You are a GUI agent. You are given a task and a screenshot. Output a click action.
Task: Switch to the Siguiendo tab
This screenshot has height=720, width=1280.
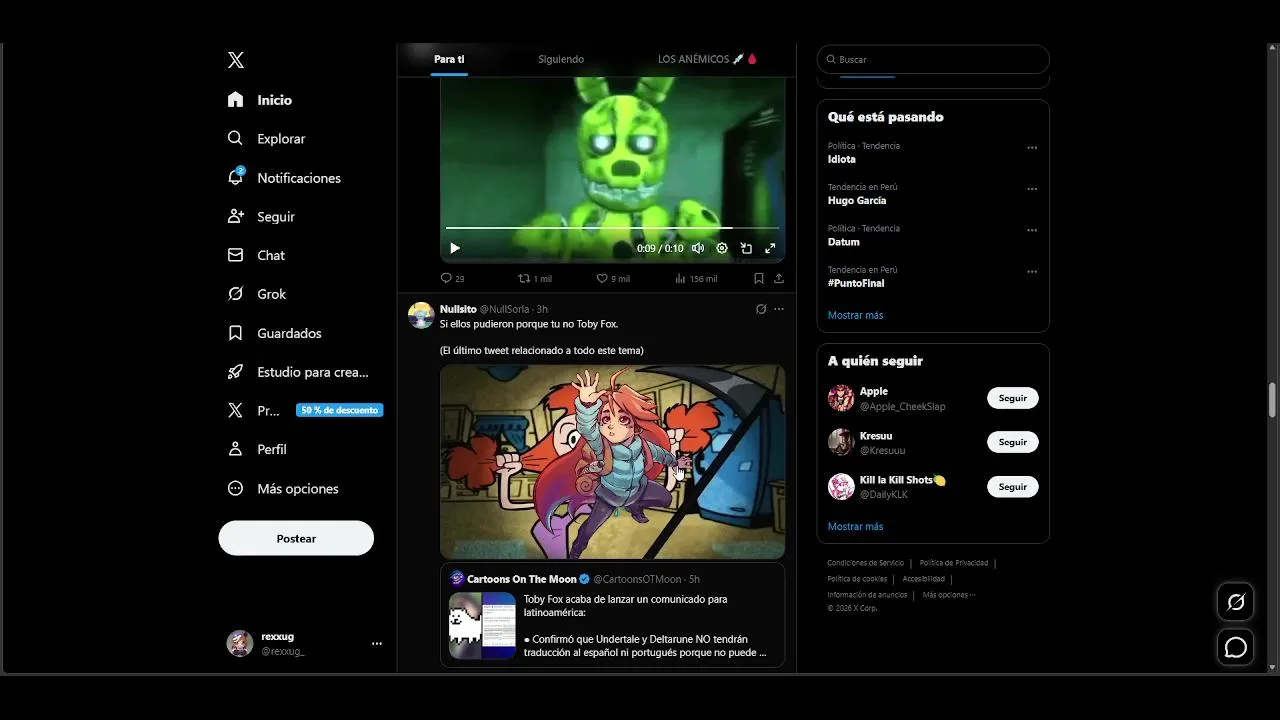click(561, 60)
